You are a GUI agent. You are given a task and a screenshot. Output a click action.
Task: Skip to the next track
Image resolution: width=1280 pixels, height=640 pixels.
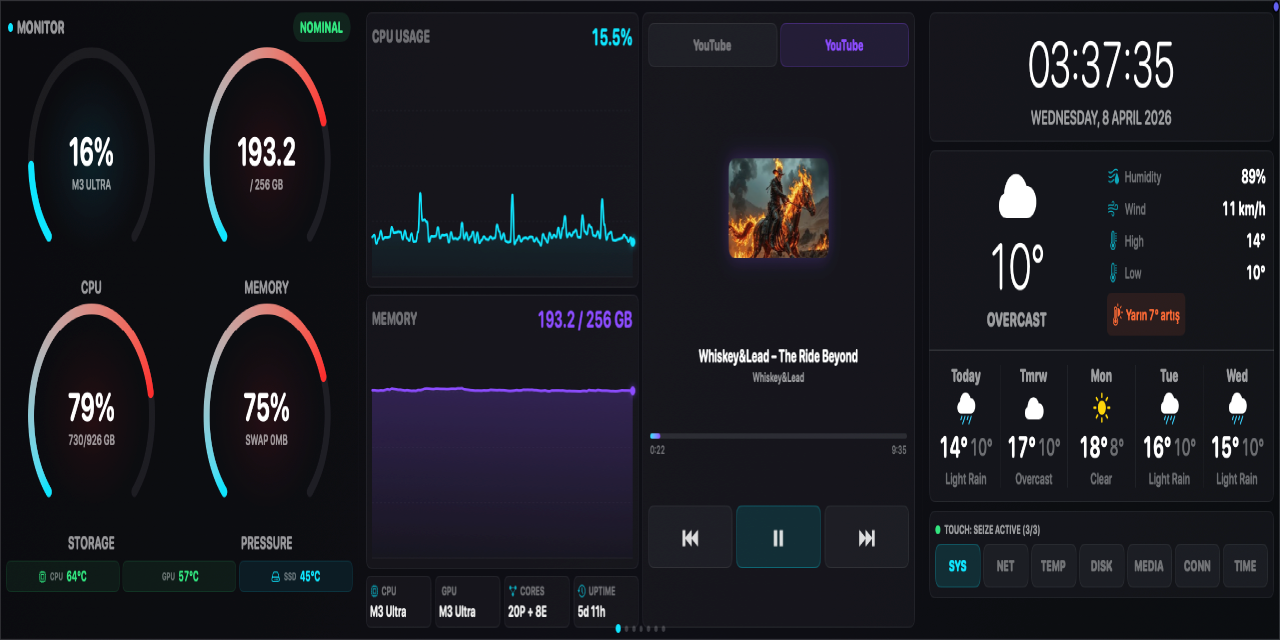click(867, 537)
